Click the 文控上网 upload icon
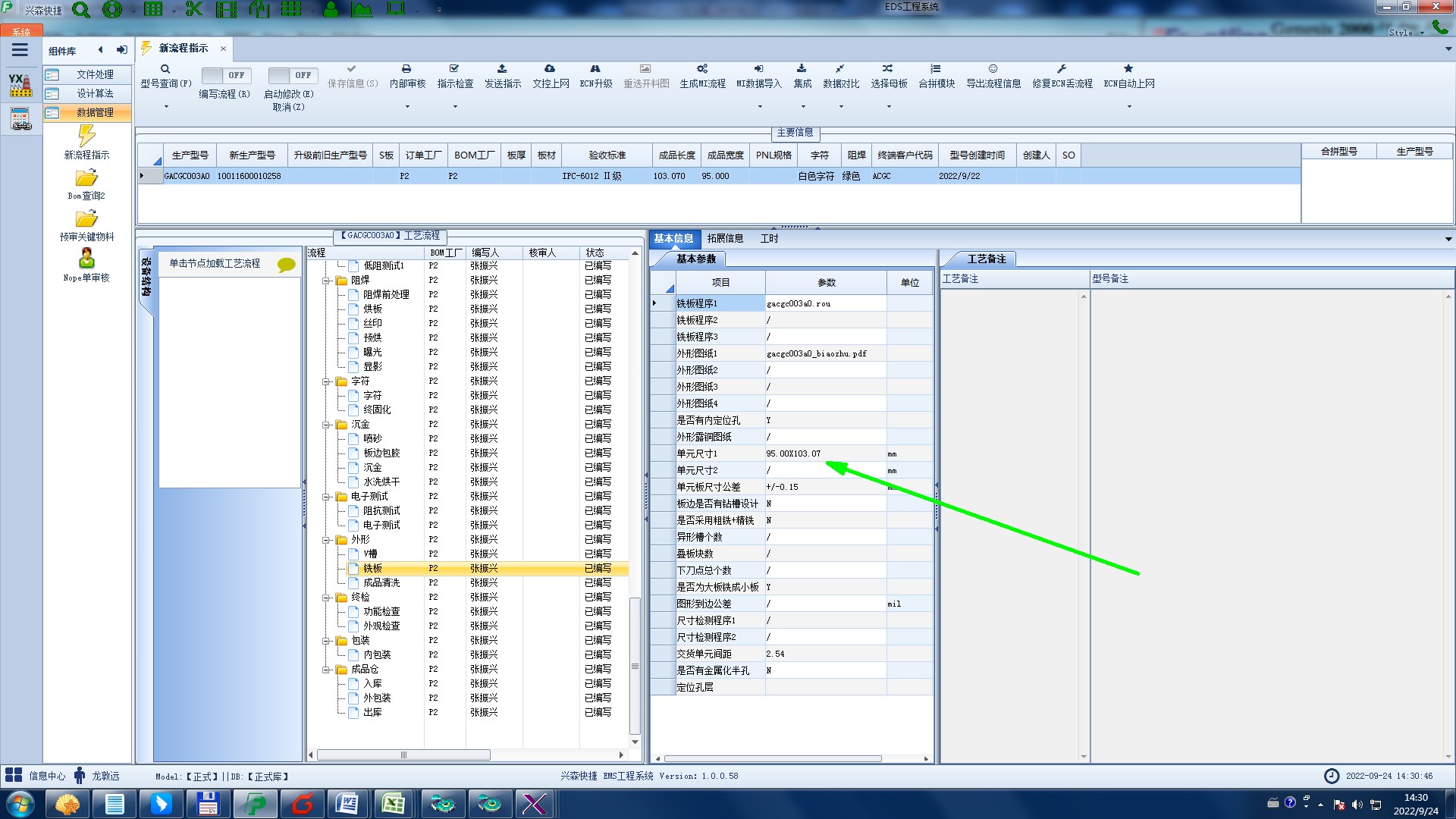 tap(550, 69)
